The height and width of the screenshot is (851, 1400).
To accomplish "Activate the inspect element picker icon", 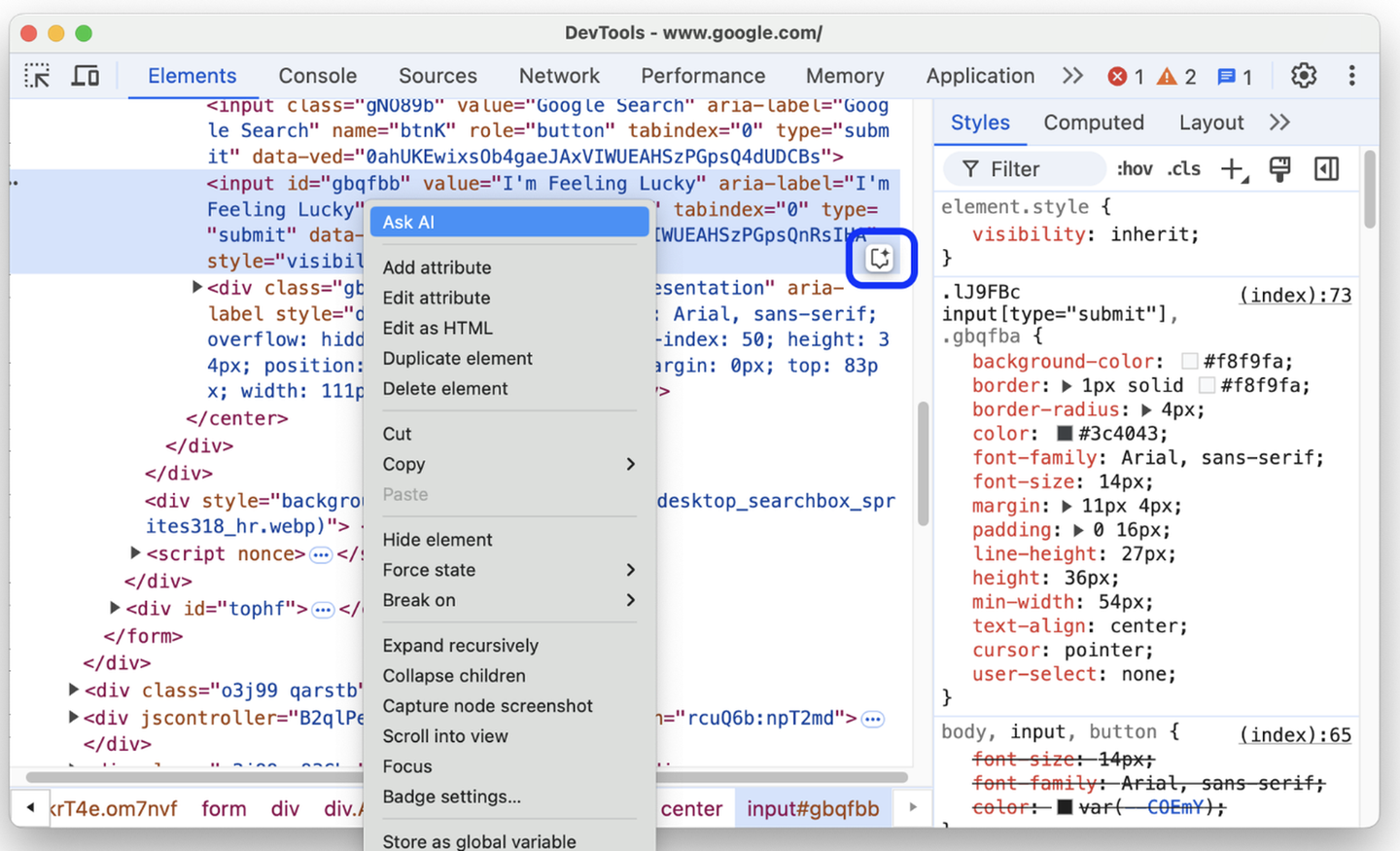I will (x=37, y=76).
